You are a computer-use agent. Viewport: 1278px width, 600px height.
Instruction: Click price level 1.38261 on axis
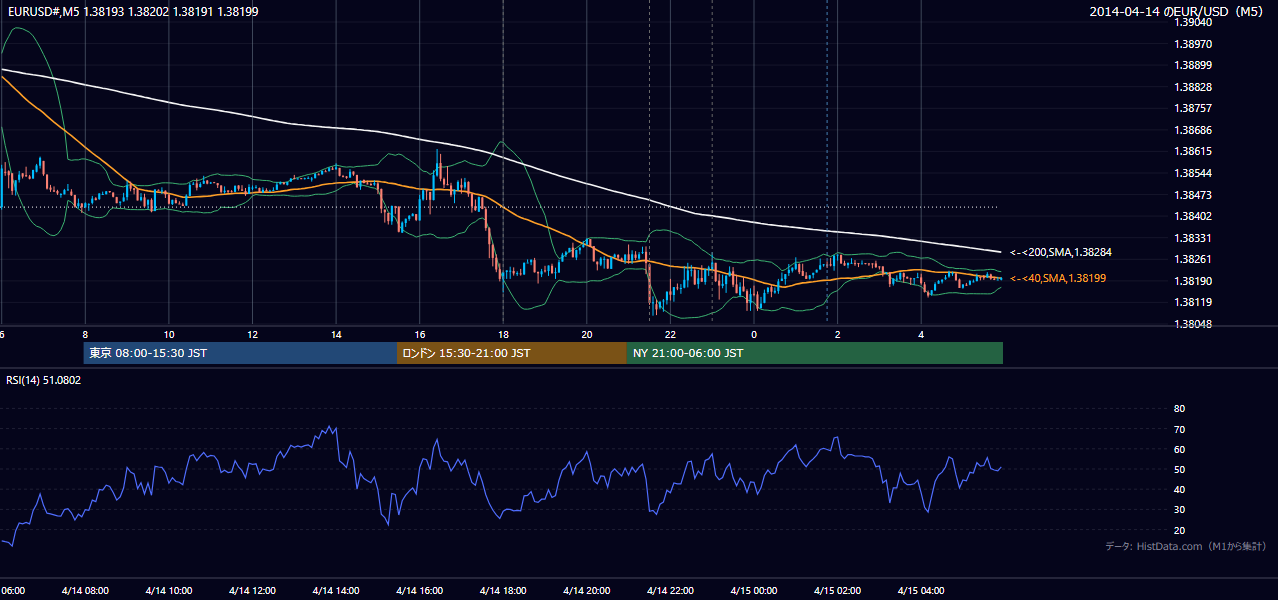point(1194,259)
